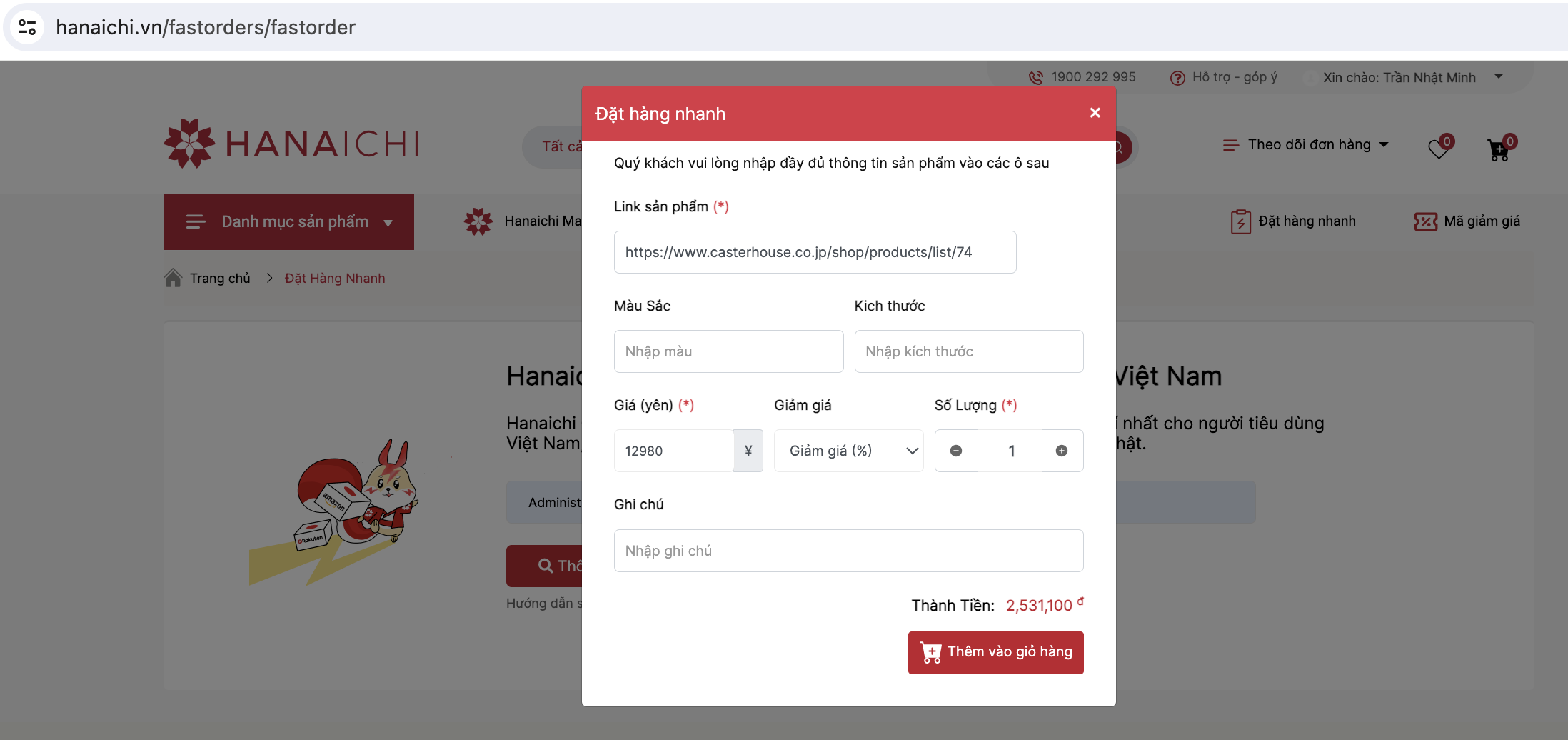Open the wishlist heart icon

click(x=1439, y=148)
